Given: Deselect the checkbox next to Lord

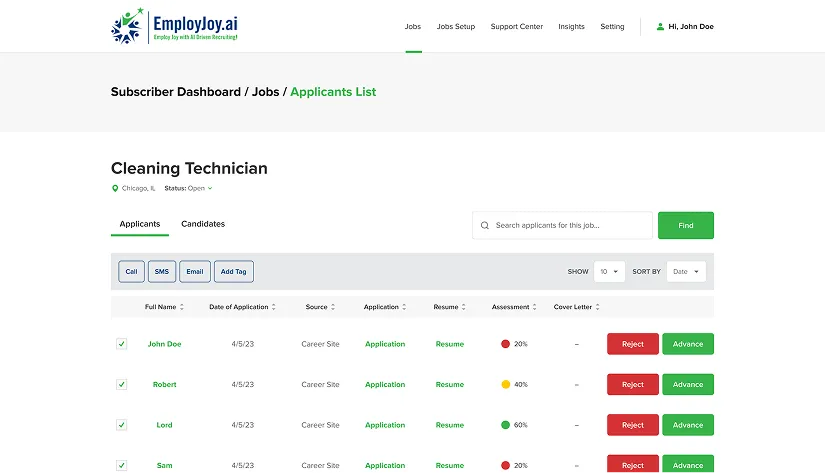Looking at the screenshot, I should point(122,425).
